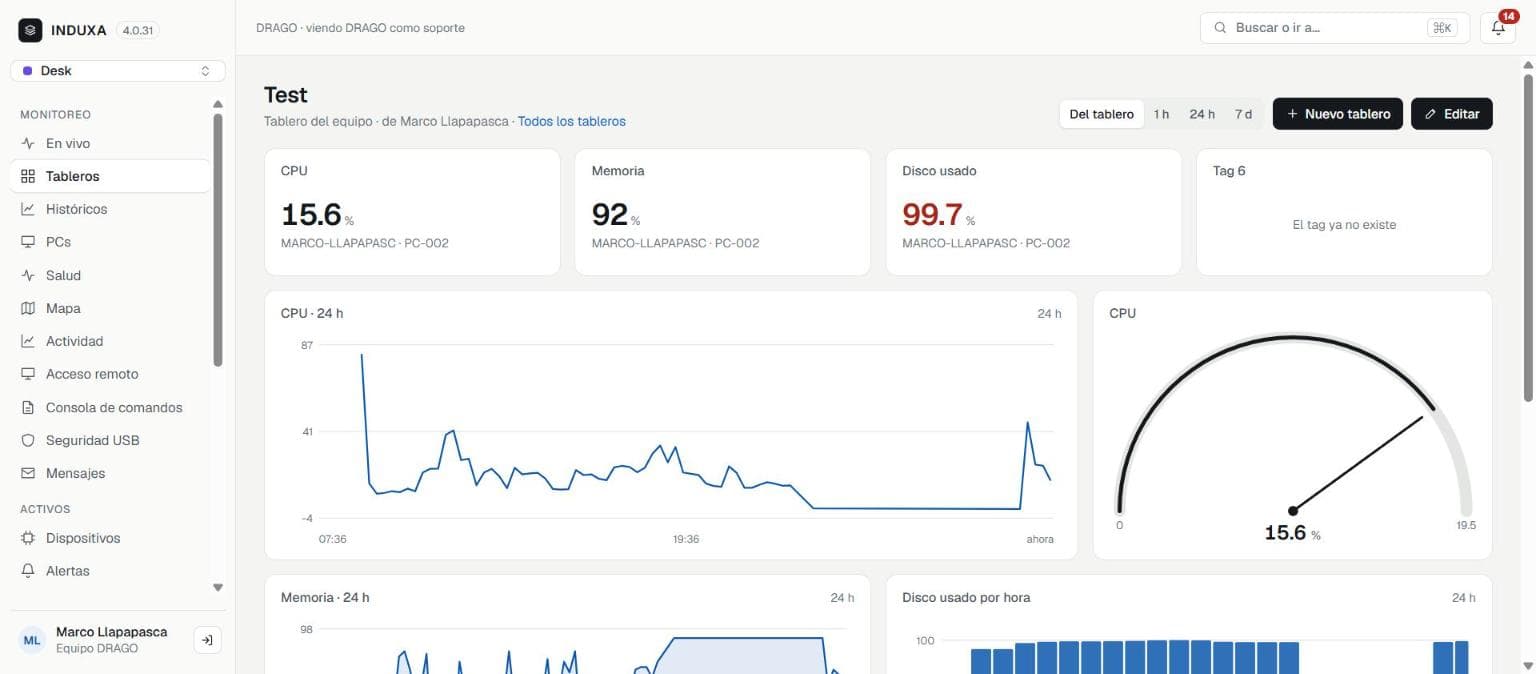Click the Alertas bell icon
The image size is (1536, 674).
click(x=28, y=571)
